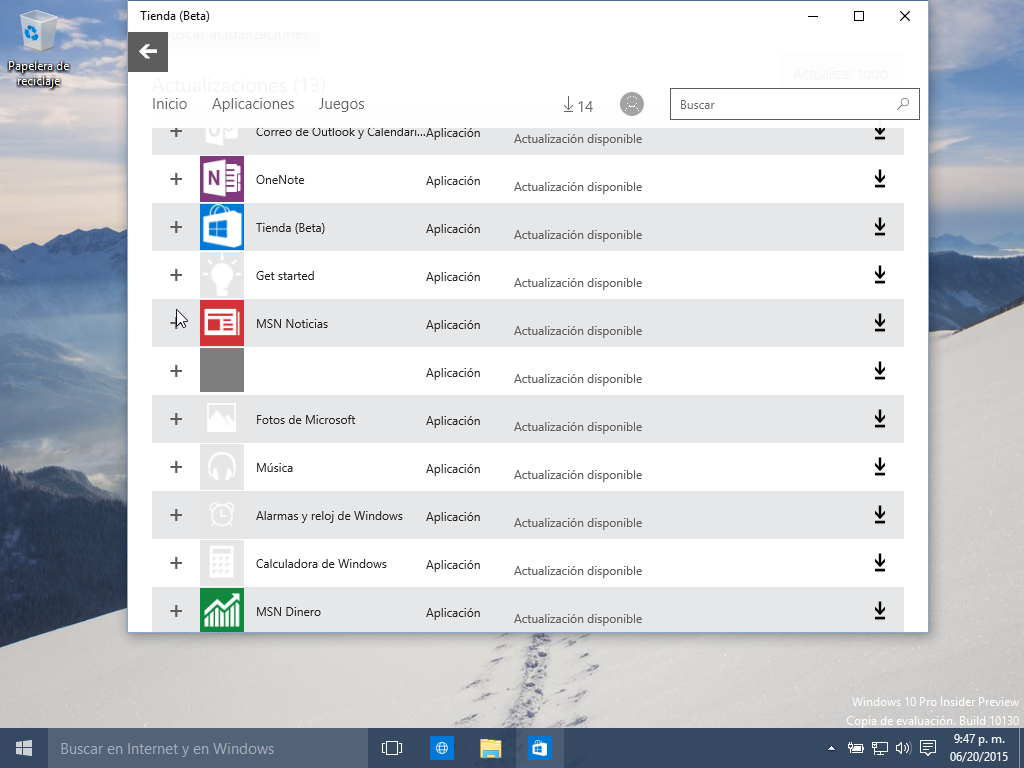
Task: Open the downloads counter showing 14
Action: coord(578,105)
